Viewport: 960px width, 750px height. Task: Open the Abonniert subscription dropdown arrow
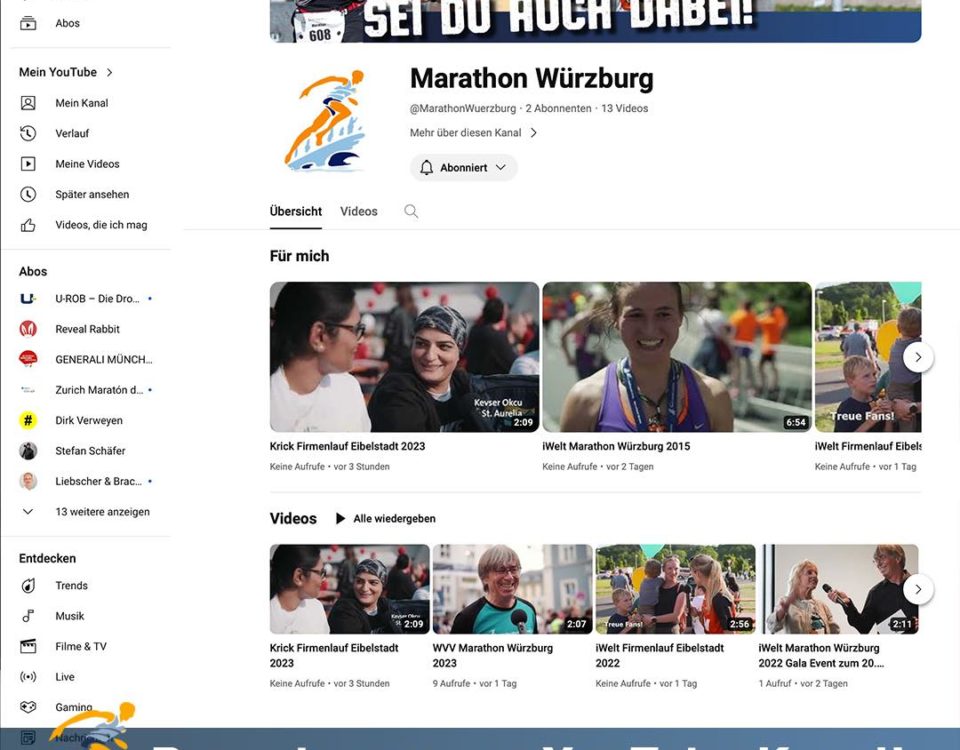[501, 168]
